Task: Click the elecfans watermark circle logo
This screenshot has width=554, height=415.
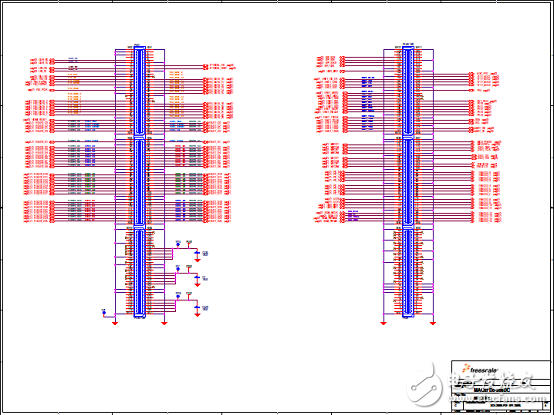Action: (x=424, y=386)
